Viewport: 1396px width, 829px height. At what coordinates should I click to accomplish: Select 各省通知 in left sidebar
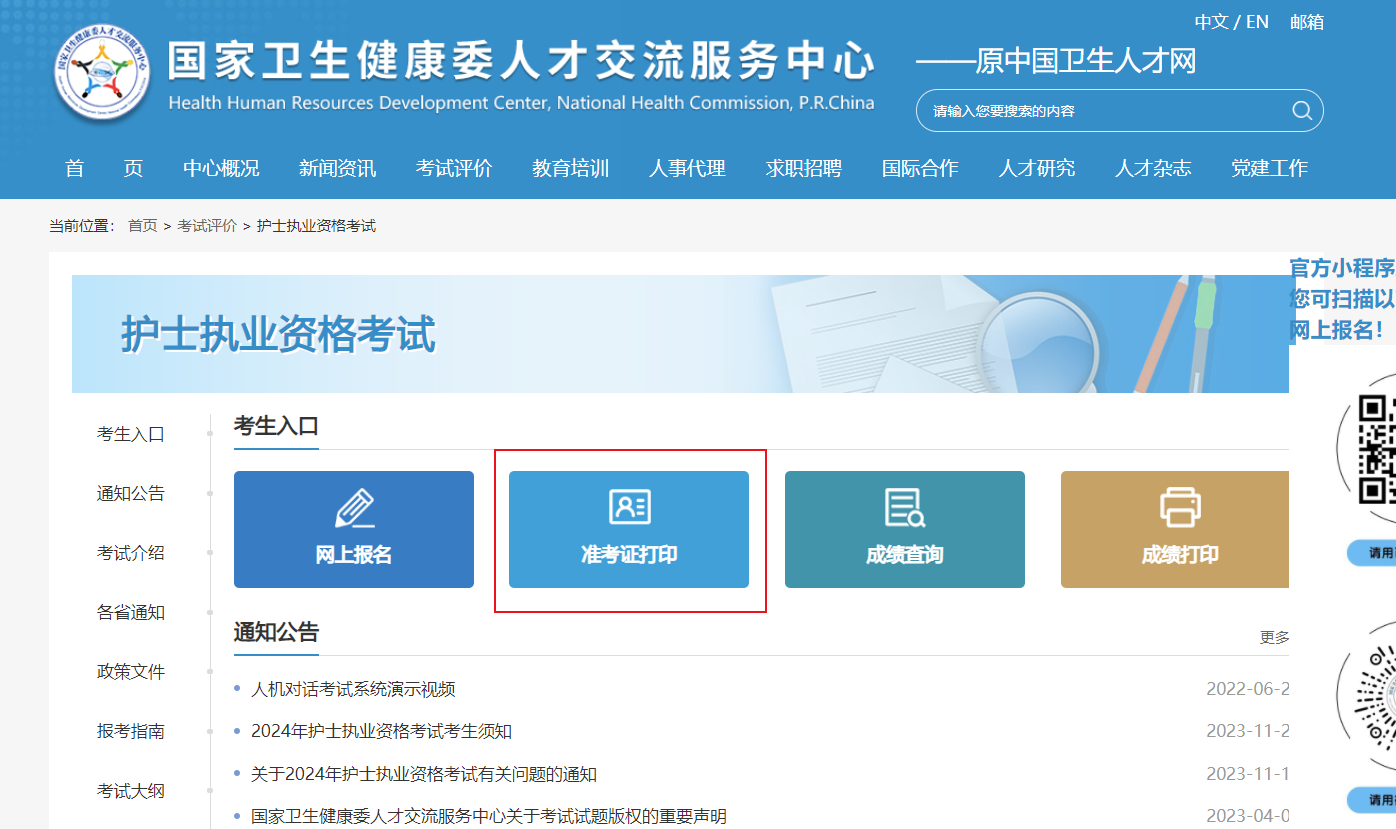coord(131,612)
